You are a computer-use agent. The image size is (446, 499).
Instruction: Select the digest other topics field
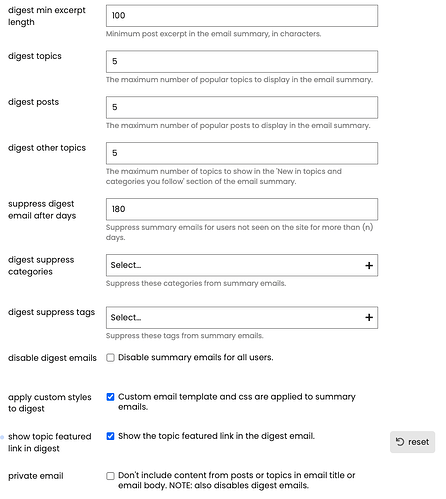(x=242, y=153)
